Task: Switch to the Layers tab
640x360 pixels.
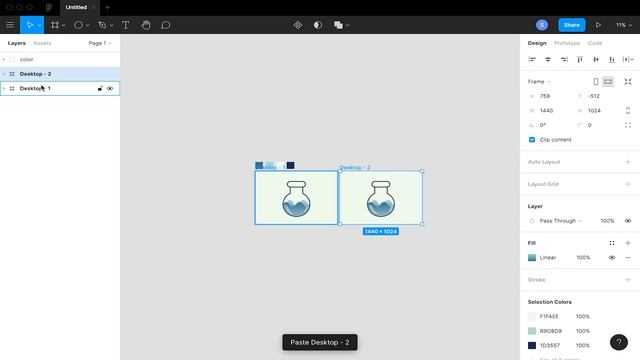Action: (16, 43)
